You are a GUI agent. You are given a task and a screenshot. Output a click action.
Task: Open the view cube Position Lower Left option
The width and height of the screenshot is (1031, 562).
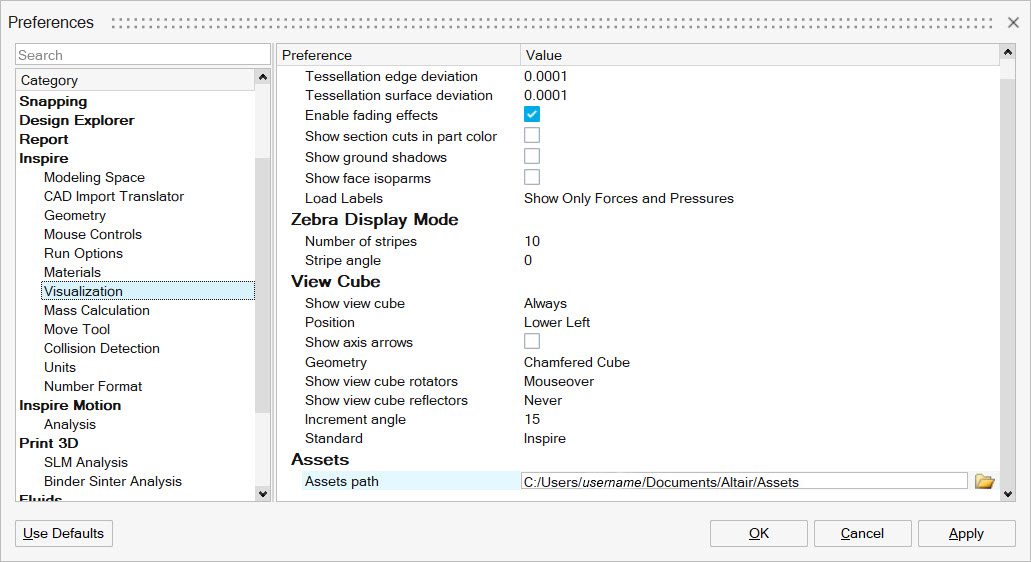(x=557, y=323)
